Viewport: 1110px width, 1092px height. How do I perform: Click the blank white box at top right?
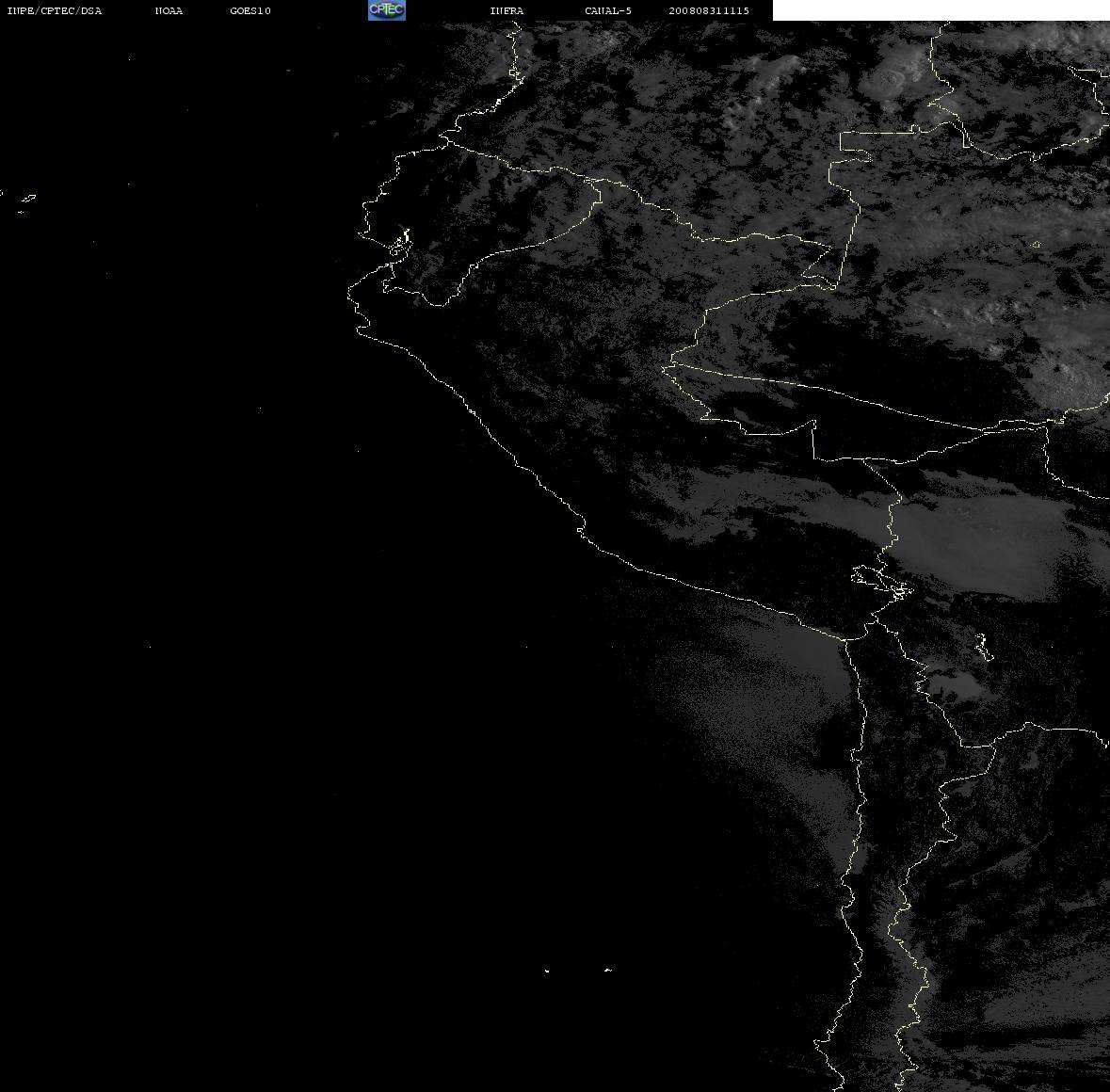pyautogui.click(x=941, y=10)
